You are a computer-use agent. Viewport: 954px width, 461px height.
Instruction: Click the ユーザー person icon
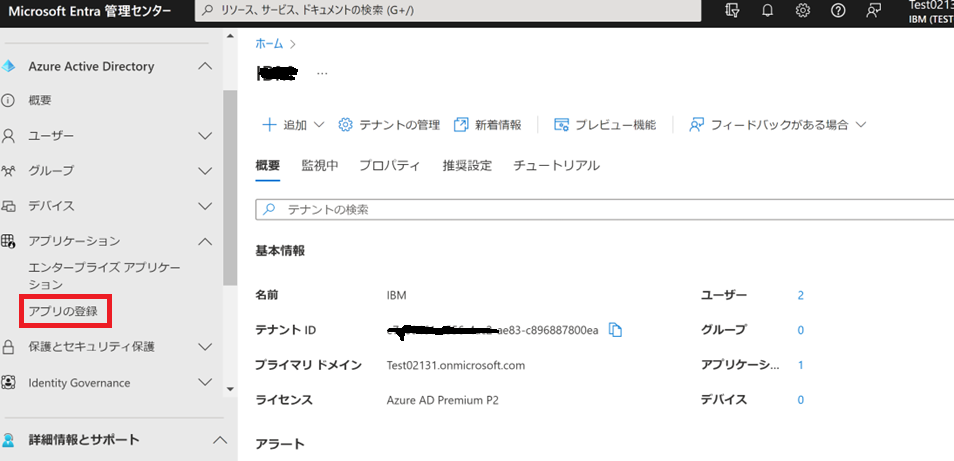[x=8, y=136]
